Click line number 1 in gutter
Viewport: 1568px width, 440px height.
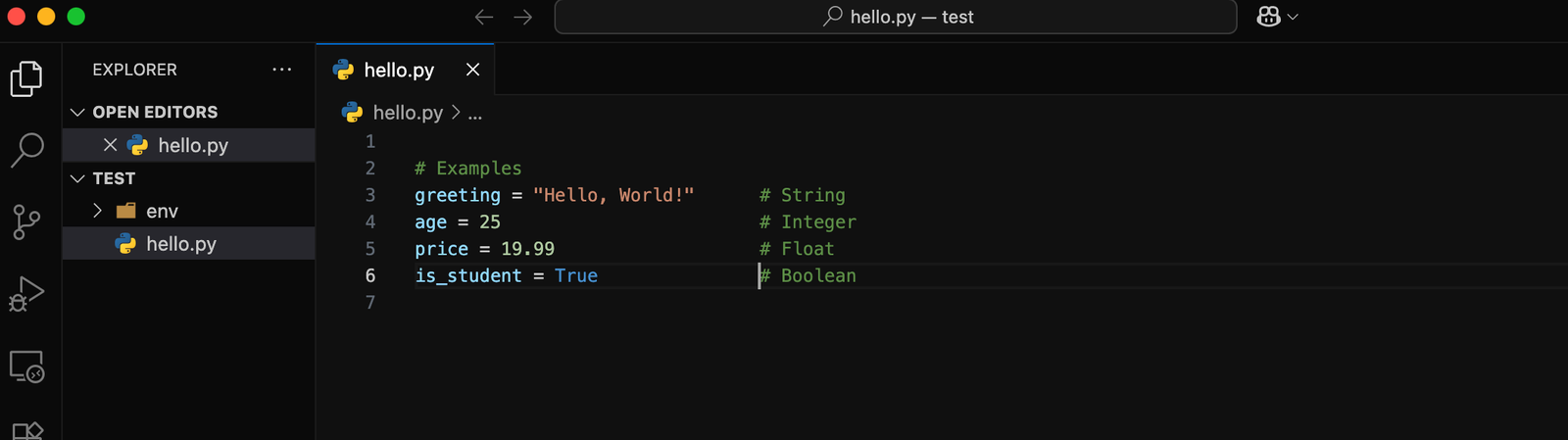(370, 141)
